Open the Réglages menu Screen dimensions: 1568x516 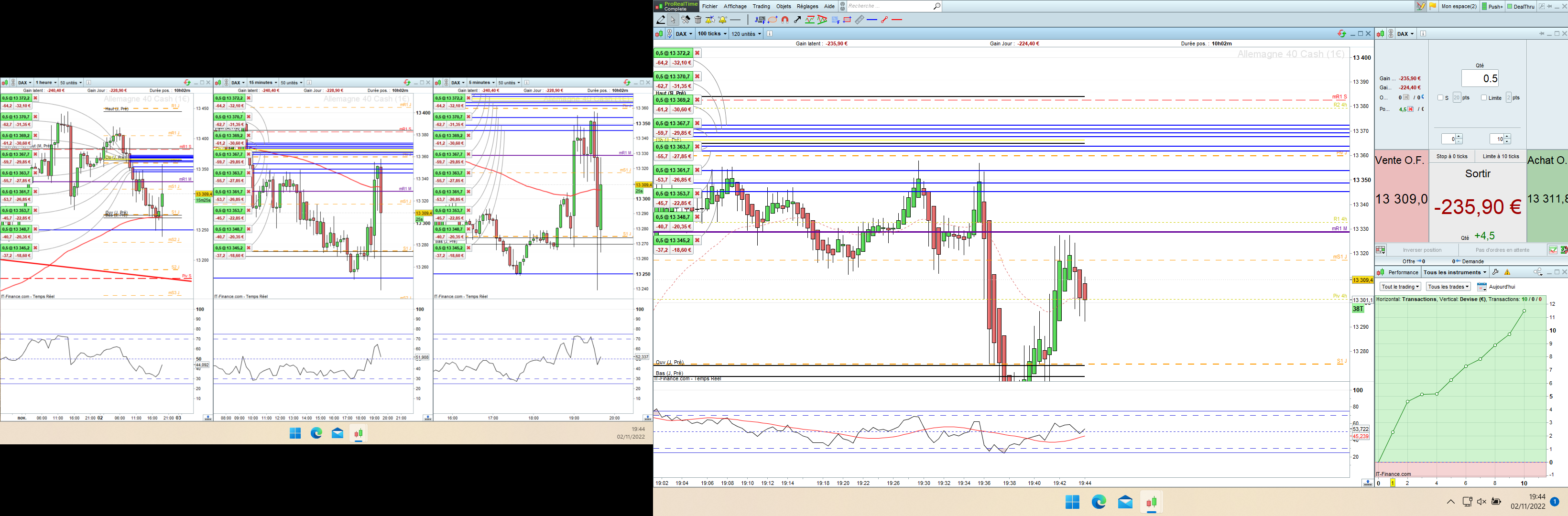click(x=807, y=6)
